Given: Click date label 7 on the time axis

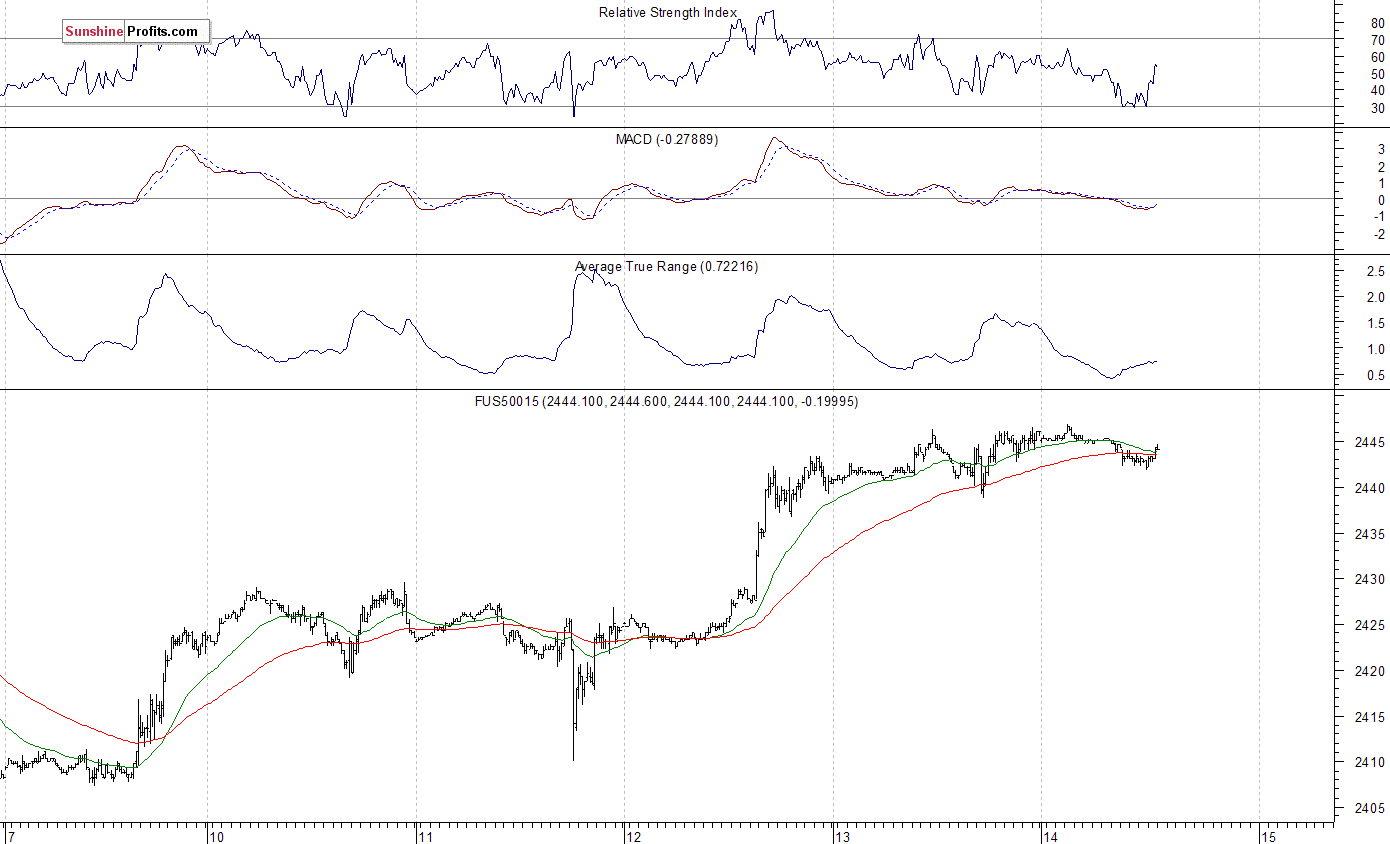Looking at the screenshot, I should click(11, 835).
